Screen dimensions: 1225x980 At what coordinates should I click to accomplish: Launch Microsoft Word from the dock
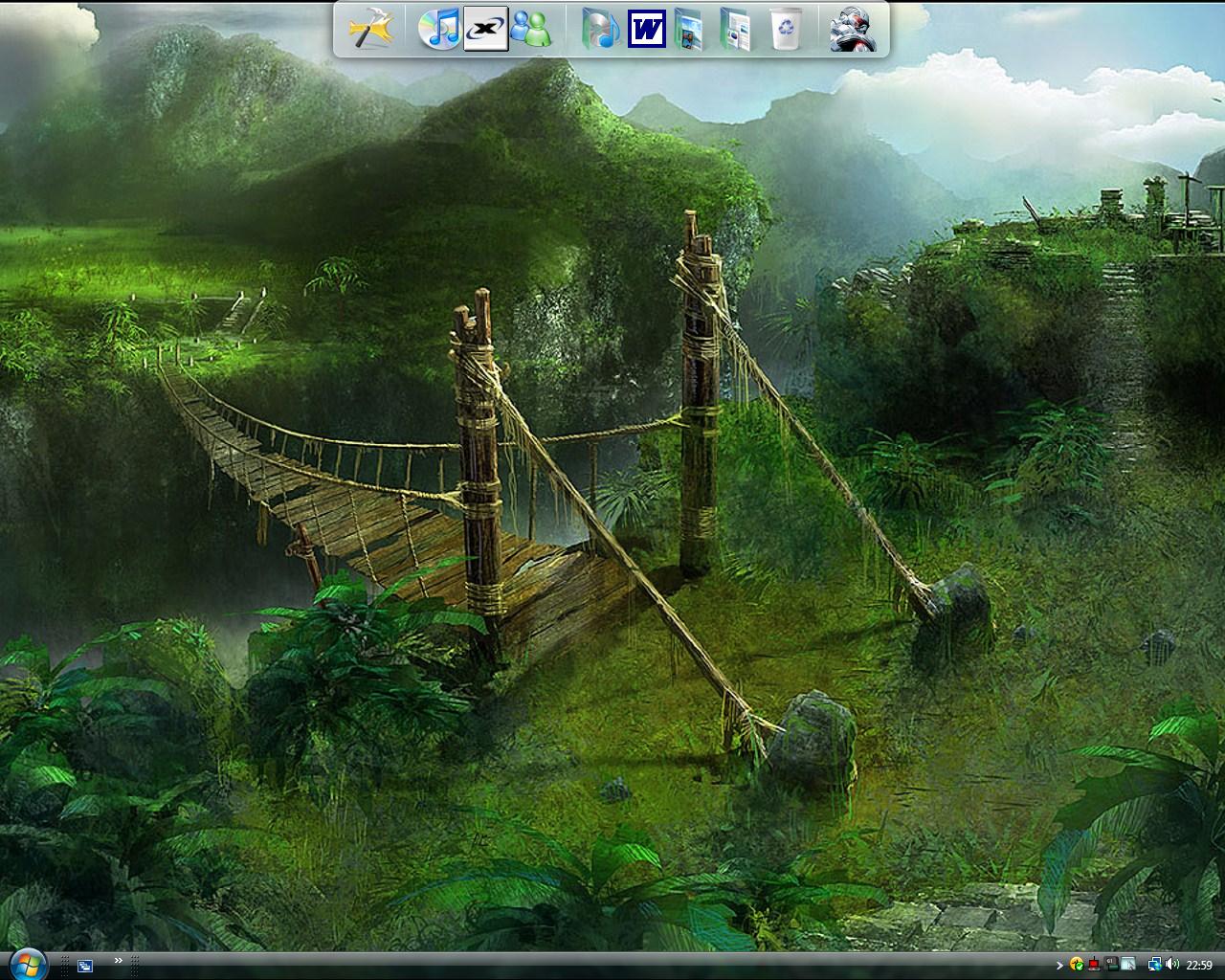click(647, 29)
